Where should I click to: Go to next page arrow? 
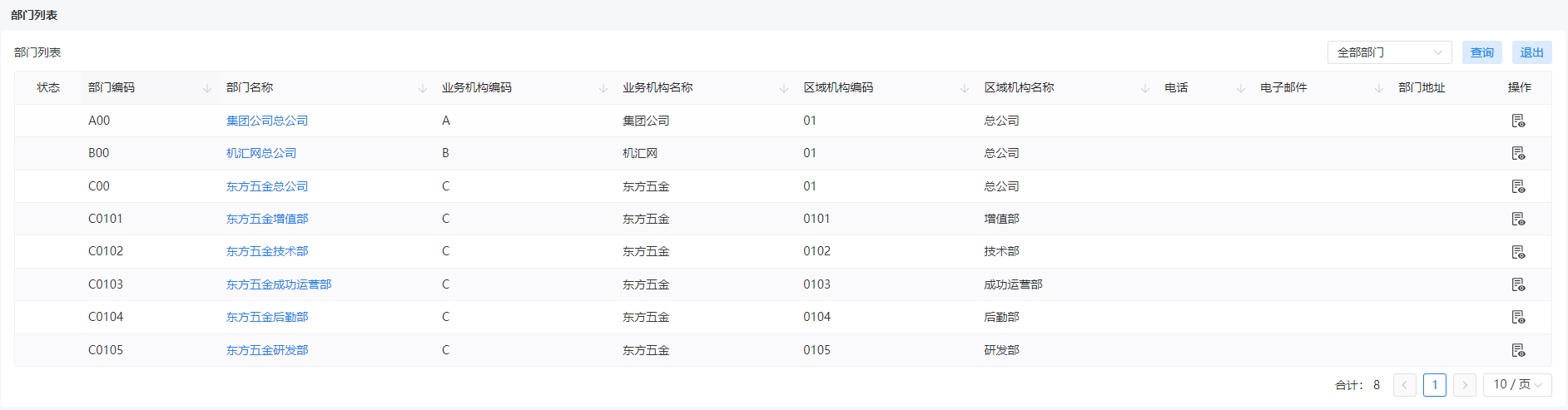tap(1465, 385)
